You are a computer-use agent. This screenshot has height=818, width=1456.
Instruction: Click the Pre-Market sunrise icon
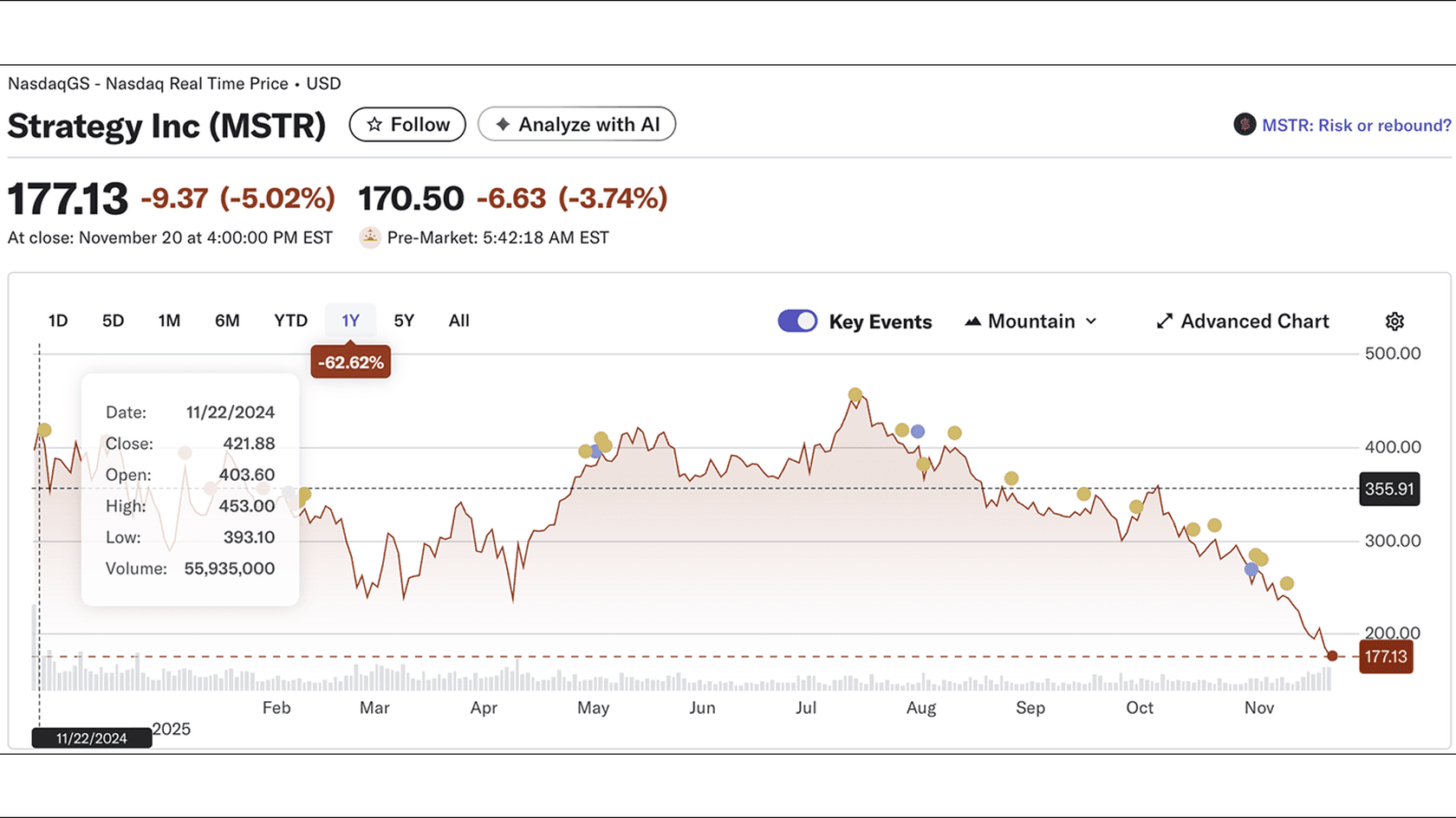tap(370, 237)
